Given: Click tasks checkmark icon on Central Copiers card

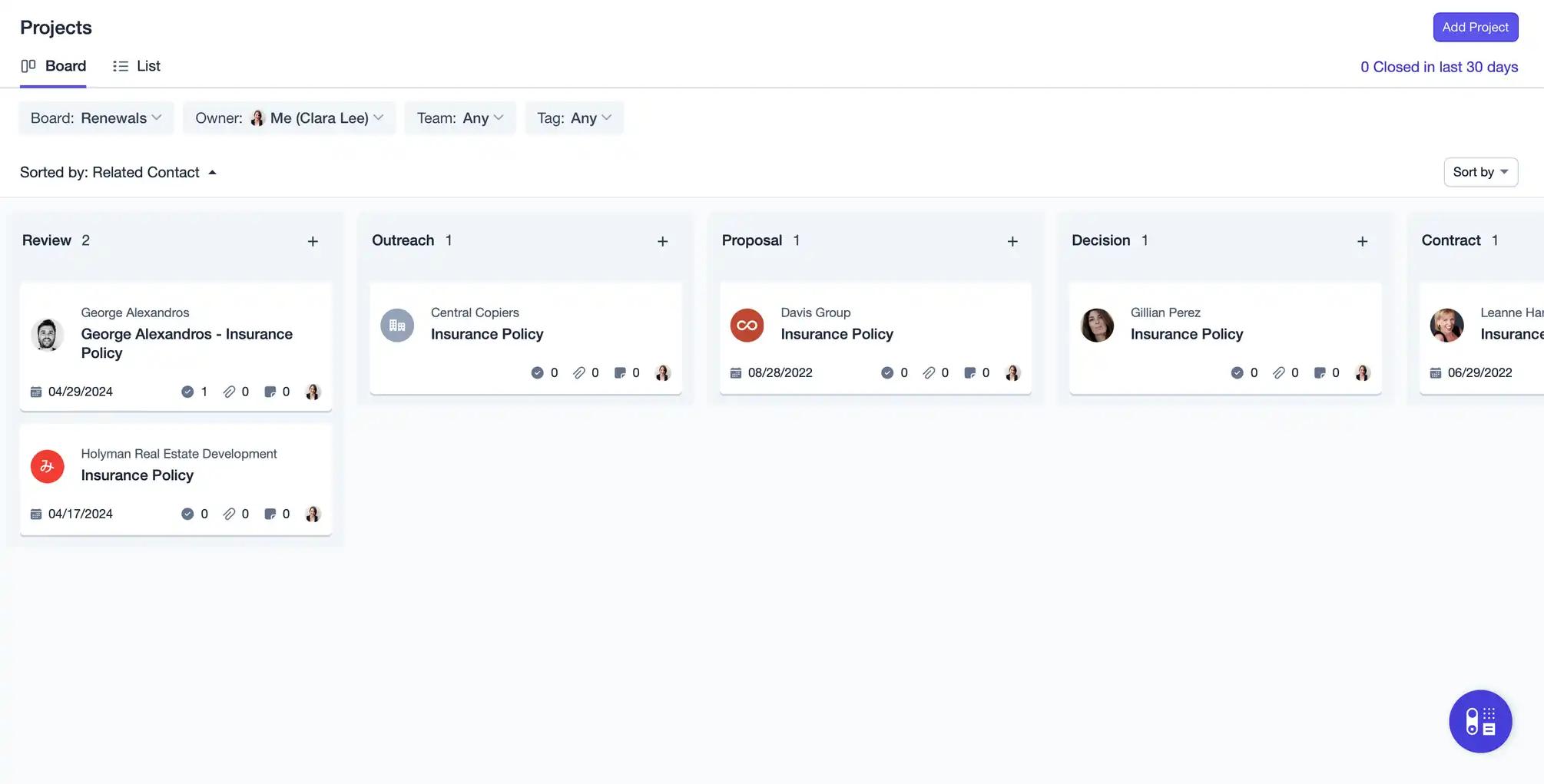Looking at the screenshot, I should tap(537, 372).
